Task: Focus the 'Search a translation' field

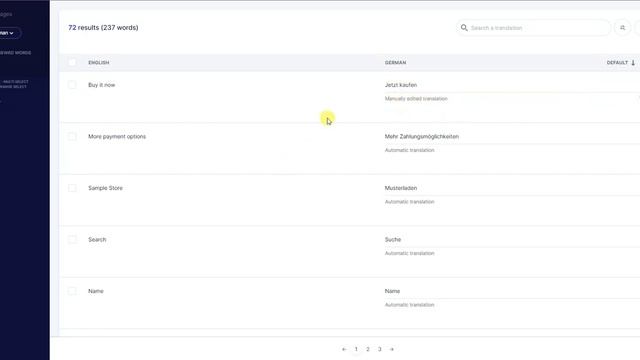Action: (x=533, y=28)
